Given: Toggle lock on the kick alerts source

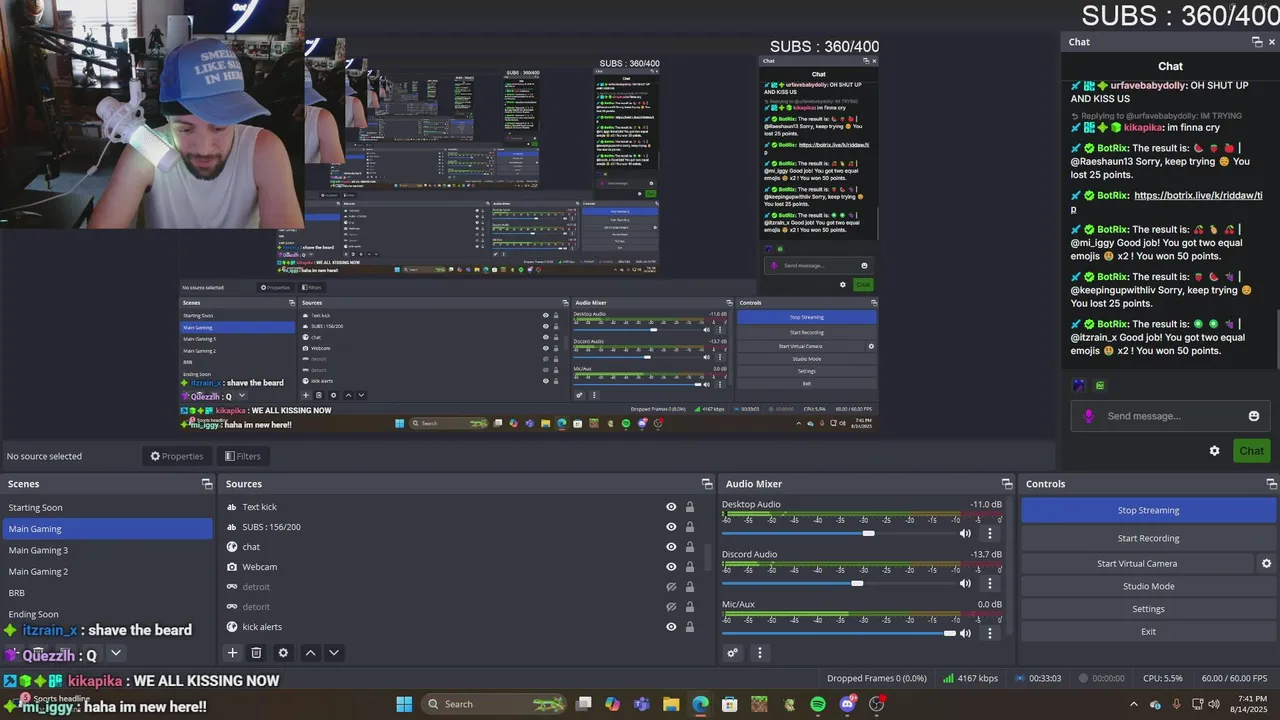Looking at the screenshot, I should click(689, 627).
